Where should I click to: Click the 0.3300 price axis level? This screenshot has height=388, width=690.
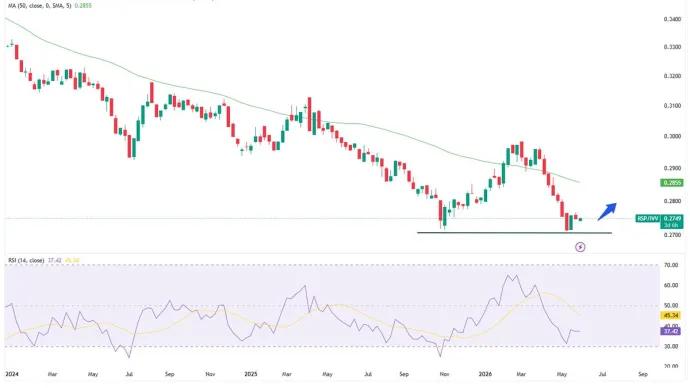click(672, 47)
